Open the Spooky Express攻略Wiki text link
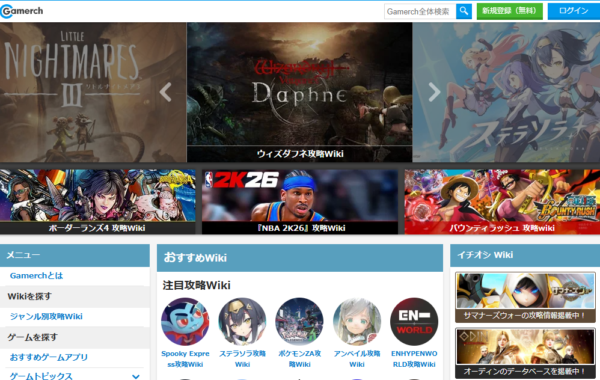The height and width of the screenshot is (380, 600). point(185,359)
